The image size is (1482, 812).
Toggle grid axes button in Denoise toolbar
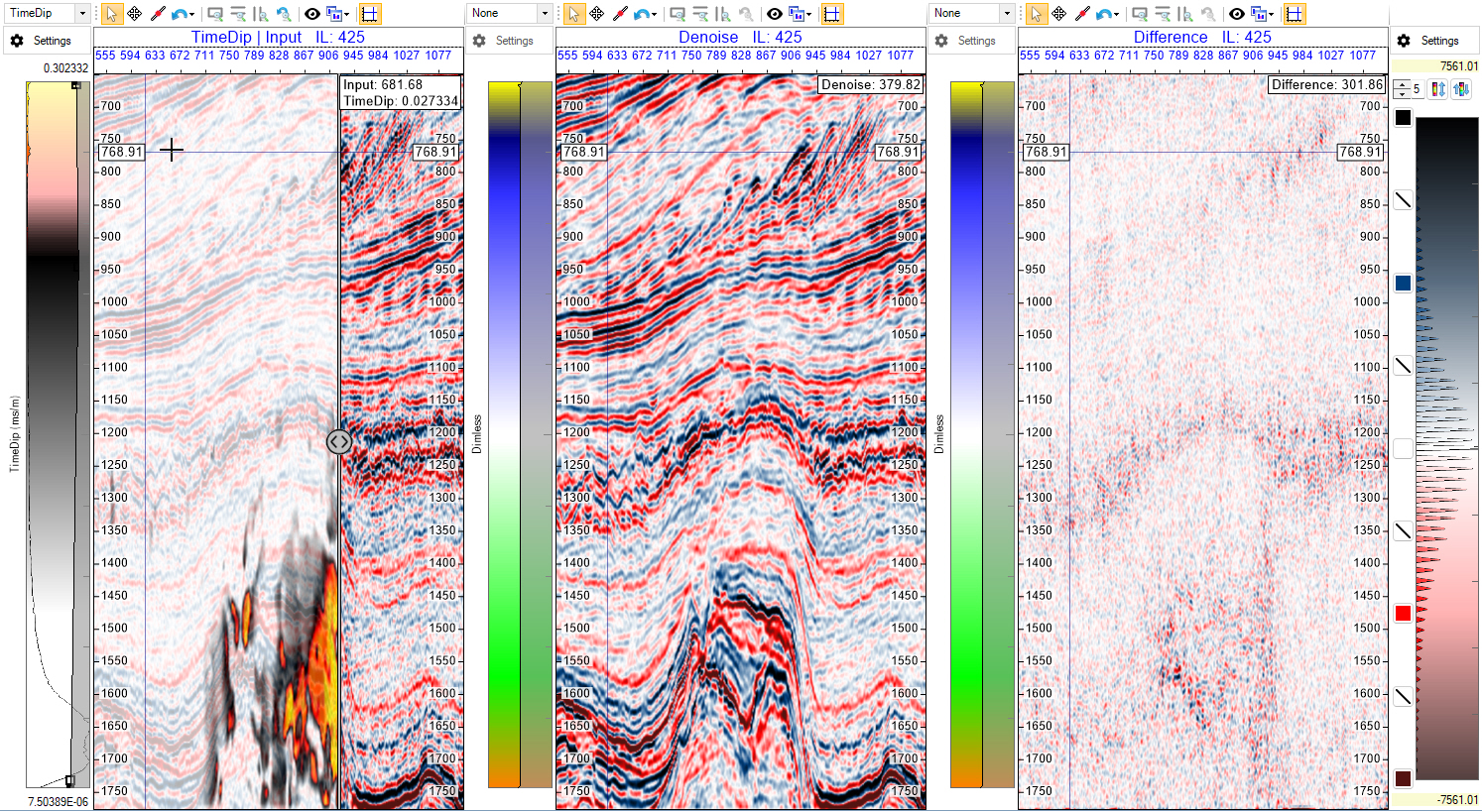click(832, 14)
